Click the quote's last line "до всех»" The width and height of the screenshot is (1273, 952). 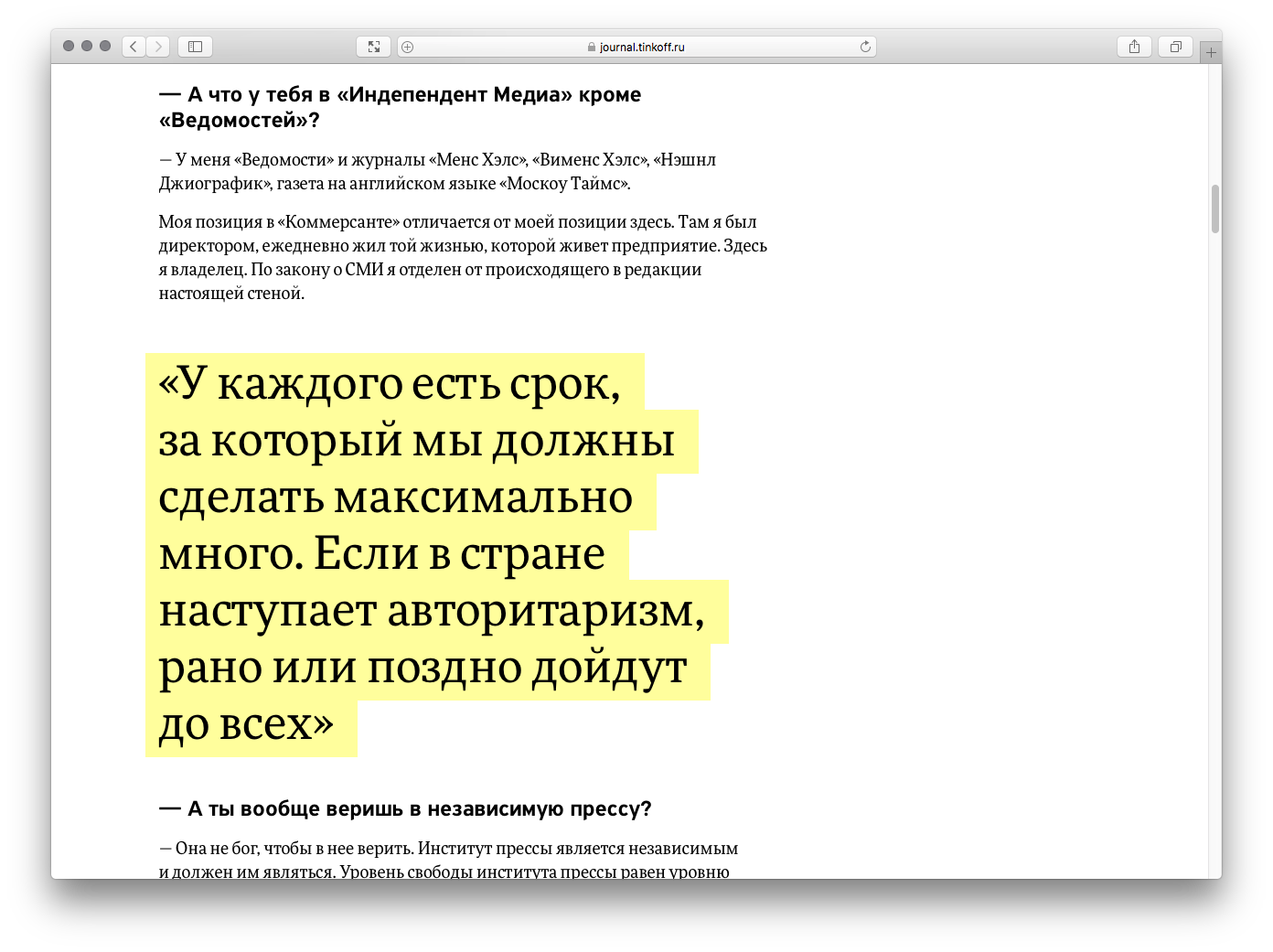(x=247, y=723)
